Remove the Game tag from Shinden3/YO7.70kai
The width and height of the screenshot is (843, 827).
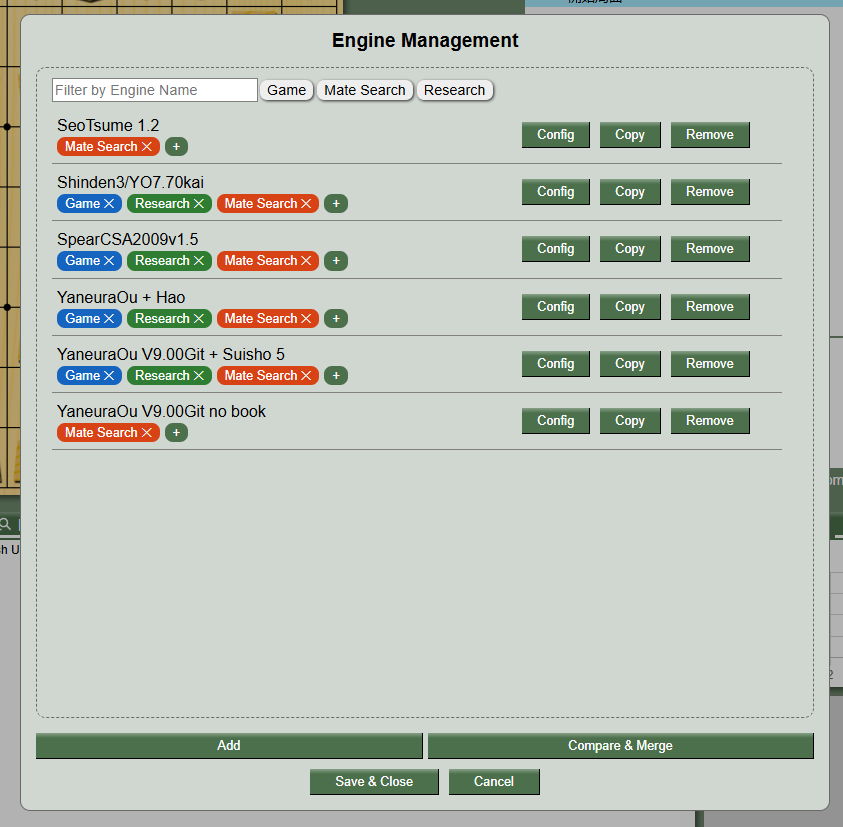coord(110,203)
